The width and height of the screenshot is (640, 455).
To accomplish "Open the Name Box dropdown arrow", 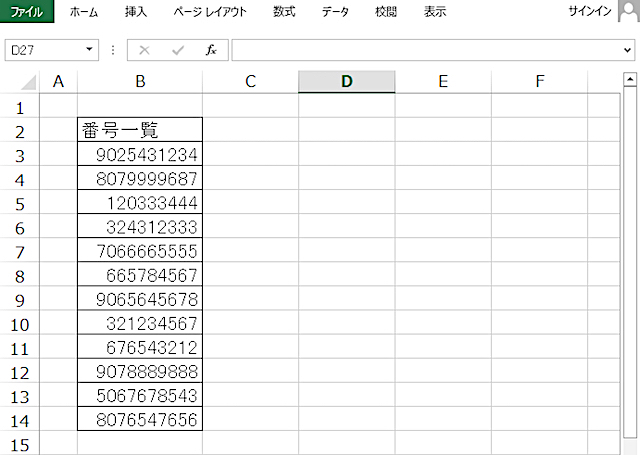I will (x=90, y=50).
